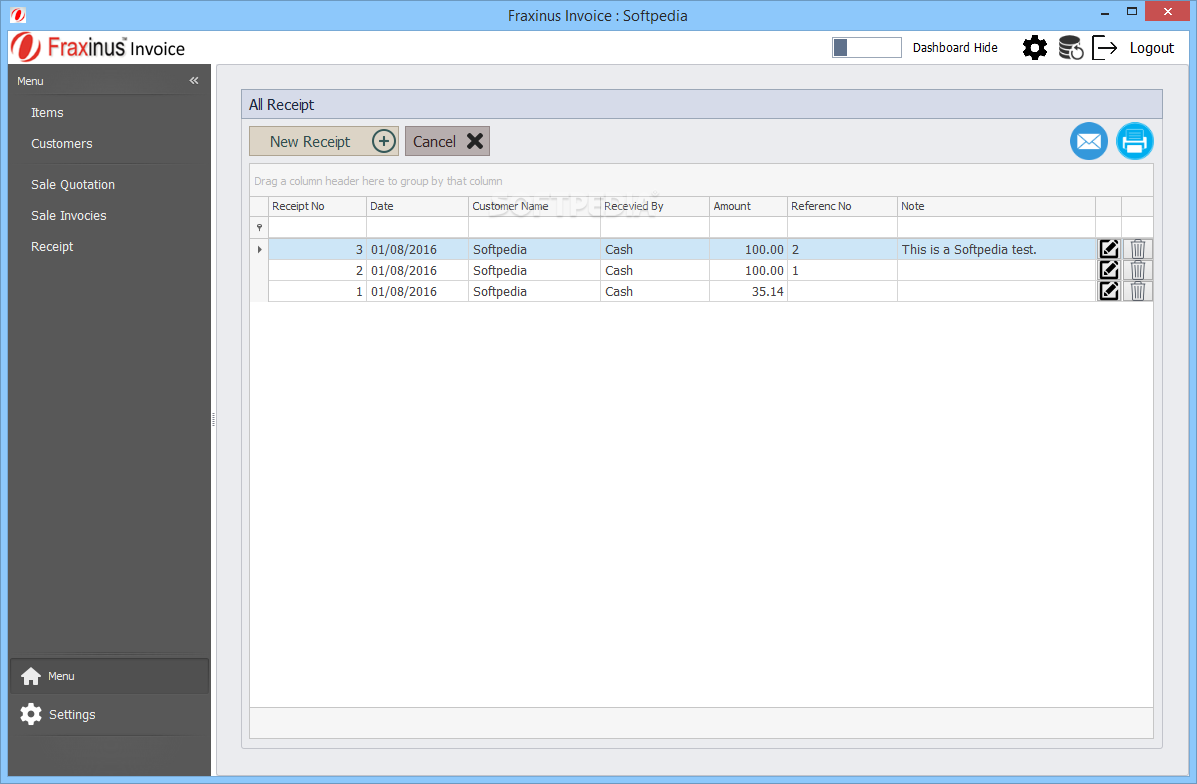Delete receipt number 2 with trash icon

coord(1137,270)
